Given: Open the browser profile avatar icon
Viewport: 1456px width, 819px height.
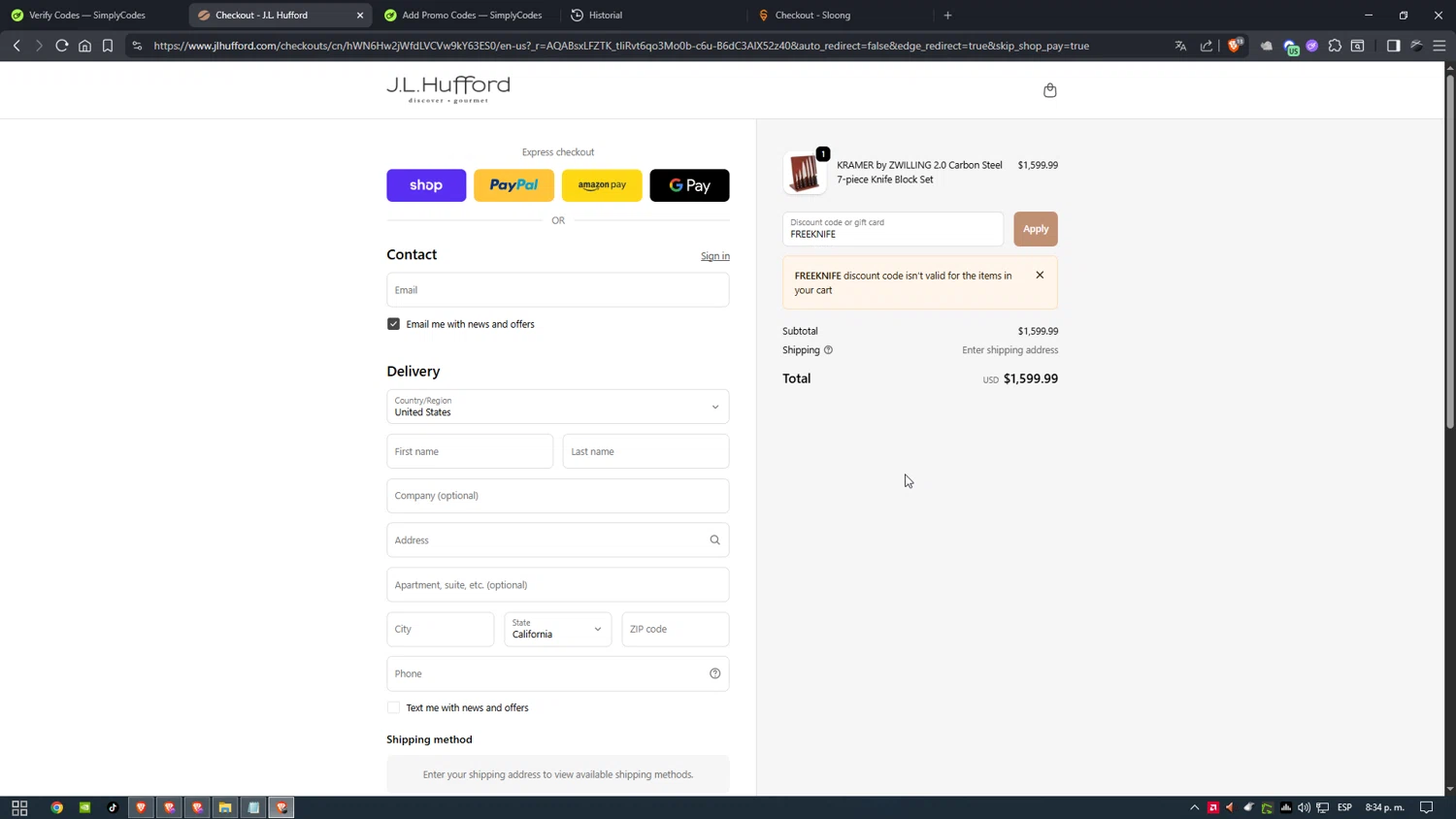Looking at the screenshot, I should pos(1416,46).
